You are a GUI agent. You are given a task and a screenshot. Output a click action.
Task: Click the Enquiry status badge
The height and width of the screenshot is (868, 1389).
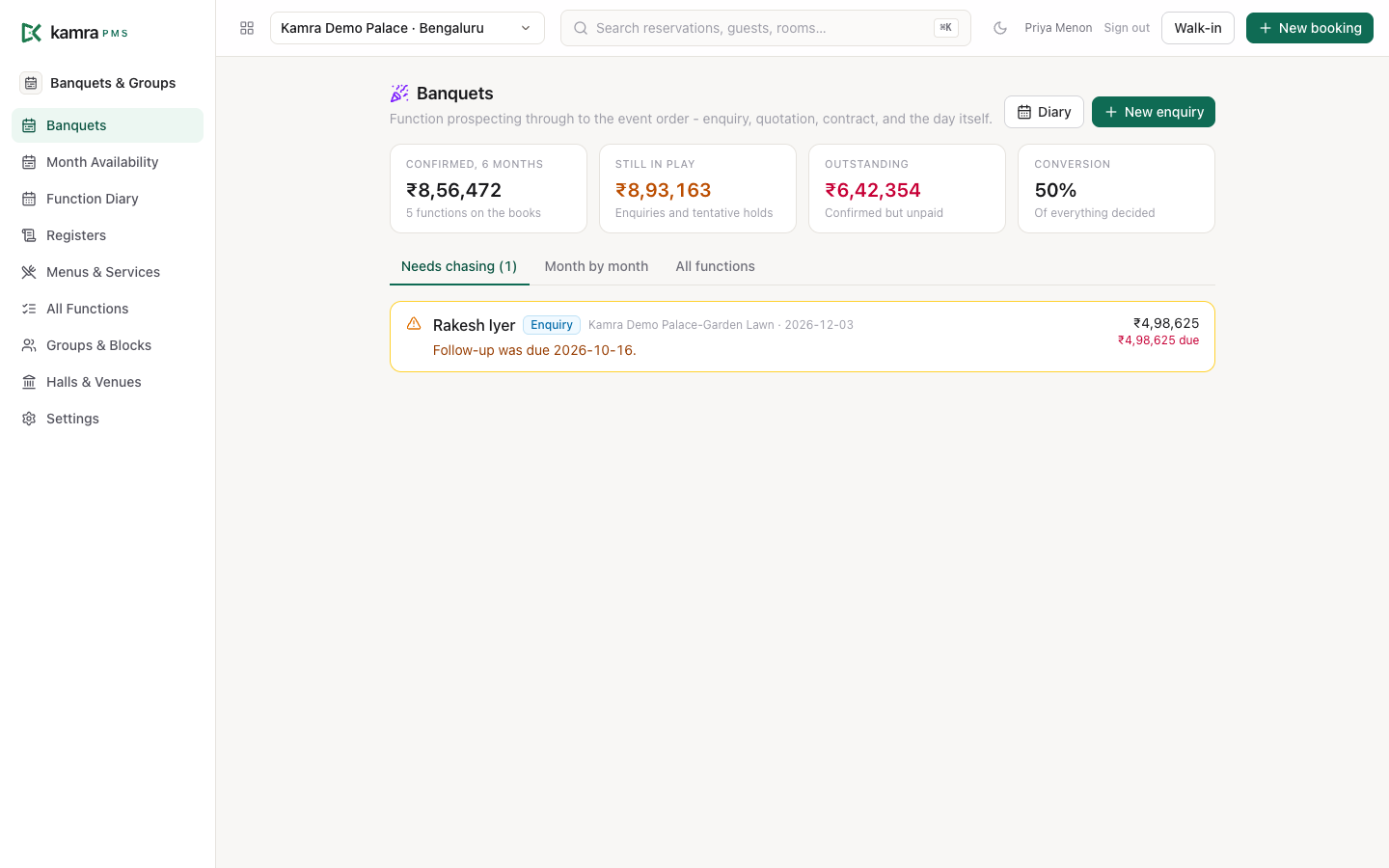pos(552,325)
